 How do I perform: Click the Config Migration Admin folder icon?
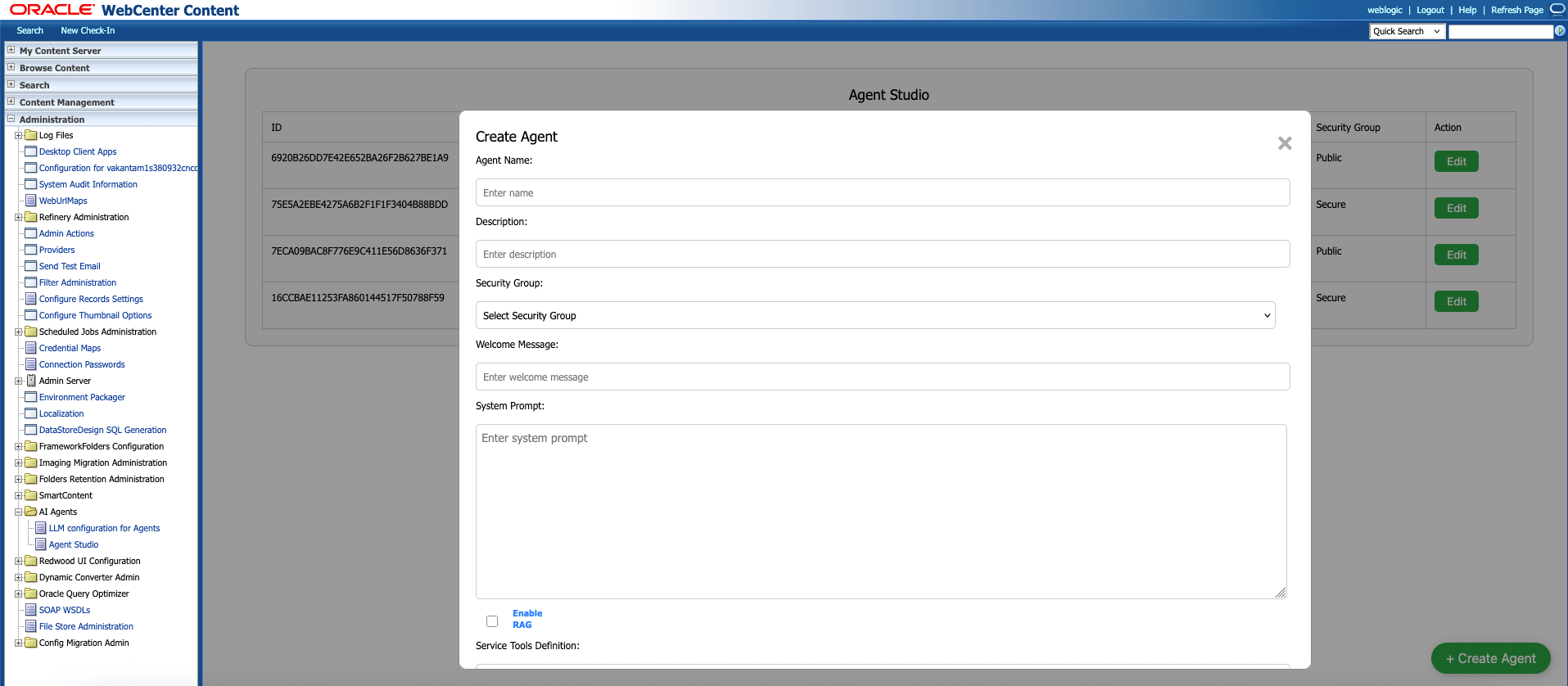(x=31, y=643)
